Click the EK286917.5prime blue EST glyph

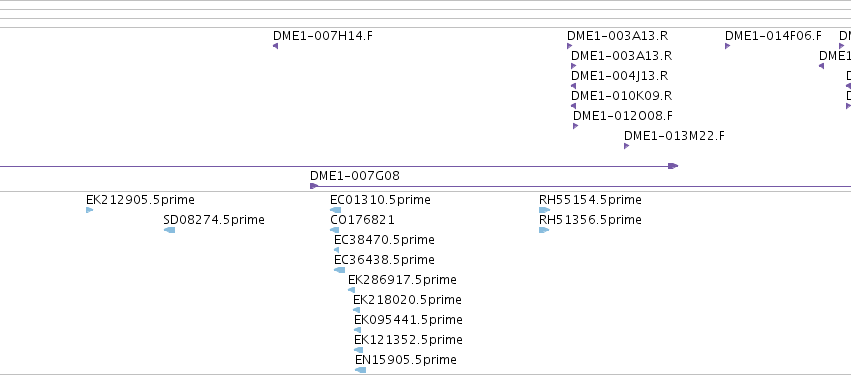pyautogui.click(x=352, y=290)
